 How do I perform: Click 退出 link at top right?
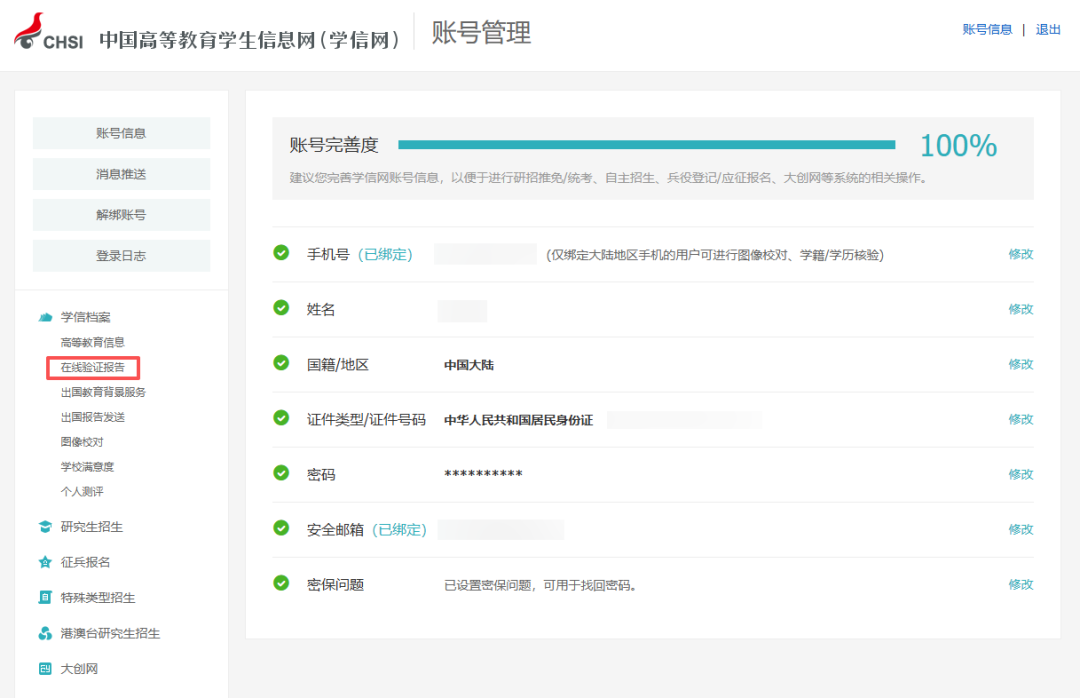pyautogui.click(x=1048, y=30)
